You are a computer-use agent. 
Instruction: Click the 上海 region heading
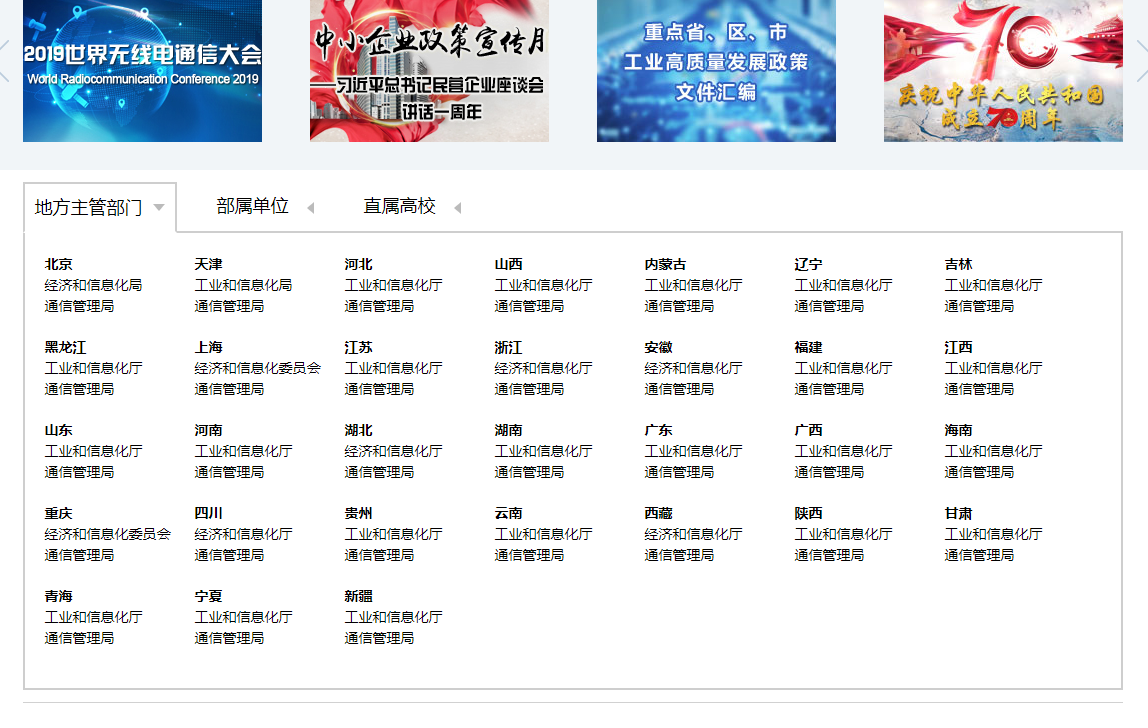tap(209, 347)
